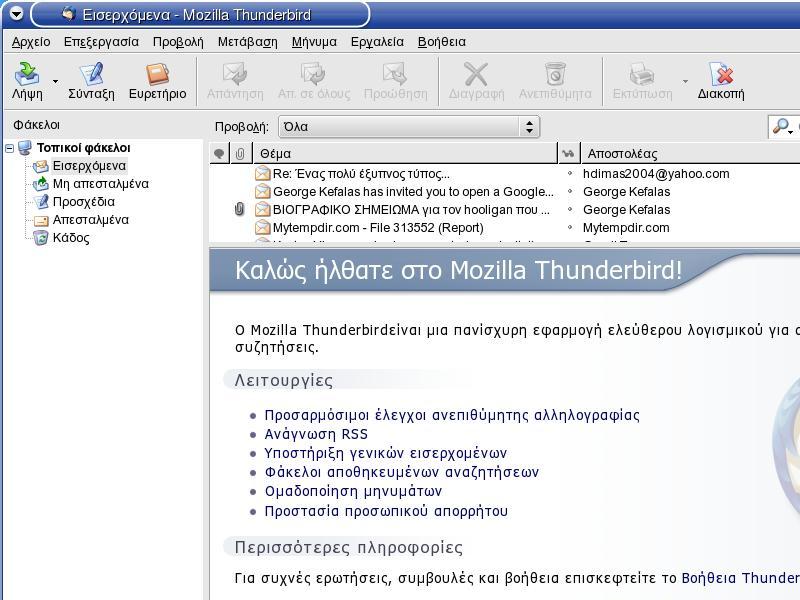Open the Ομαδοποίηση μηνυμάτων link
The image size is (800, 600).
[353, 491]
